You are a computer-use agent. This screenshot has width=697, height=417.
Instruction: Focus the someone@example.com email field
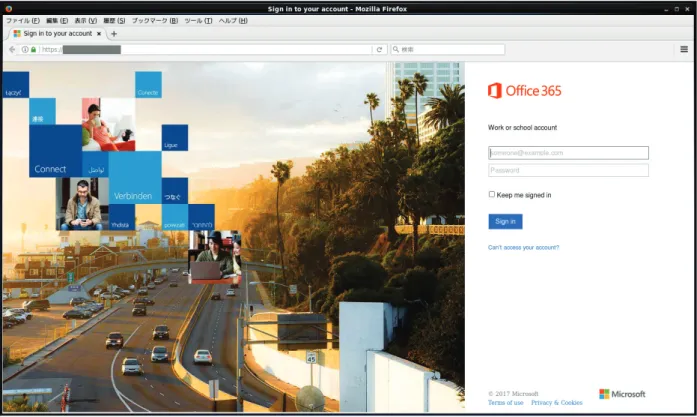pos(569,153)
